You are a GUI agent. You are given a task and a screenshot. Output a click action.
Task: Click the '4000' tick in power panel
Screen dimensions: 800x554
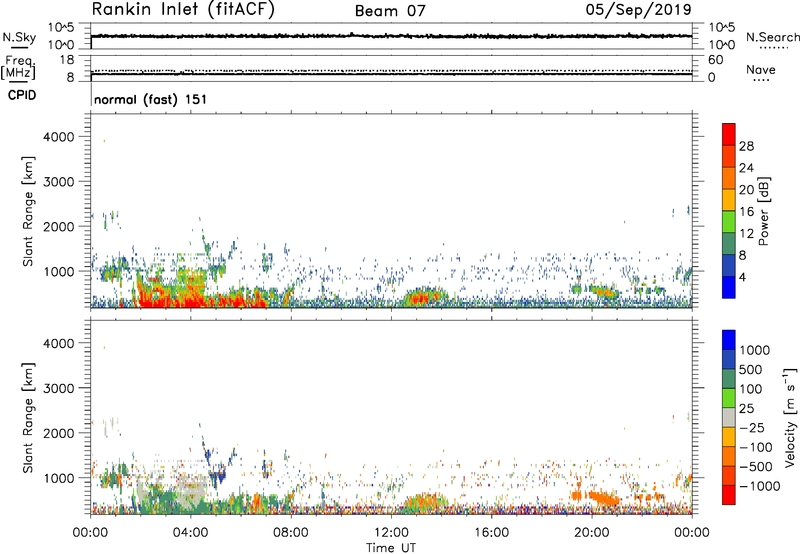59,137
